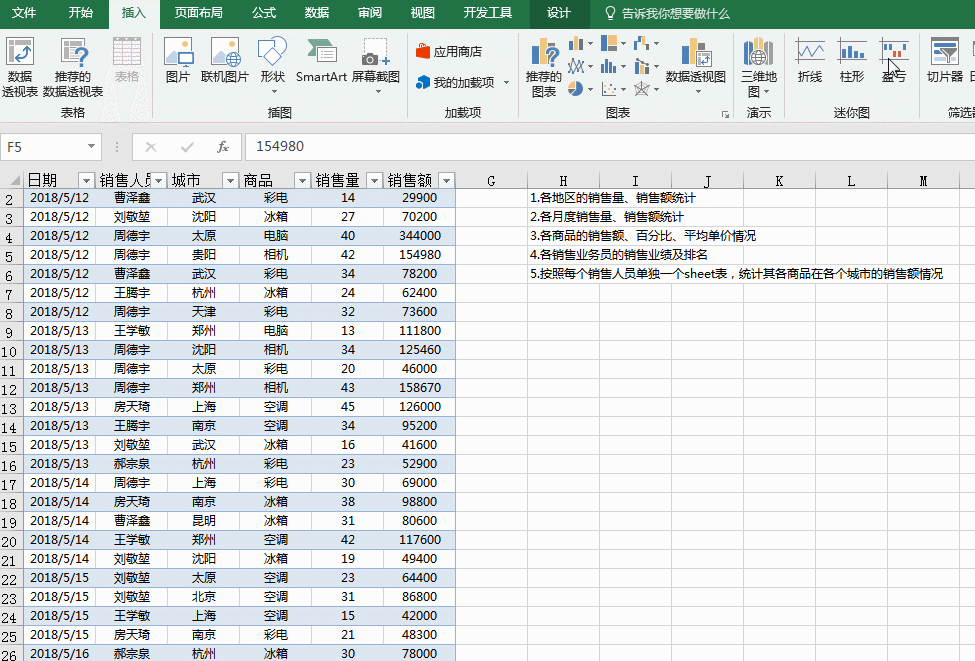975x661 pixels.
Task: Open the Screenshot (屏幕截图) tool
Action: [376, 65]
